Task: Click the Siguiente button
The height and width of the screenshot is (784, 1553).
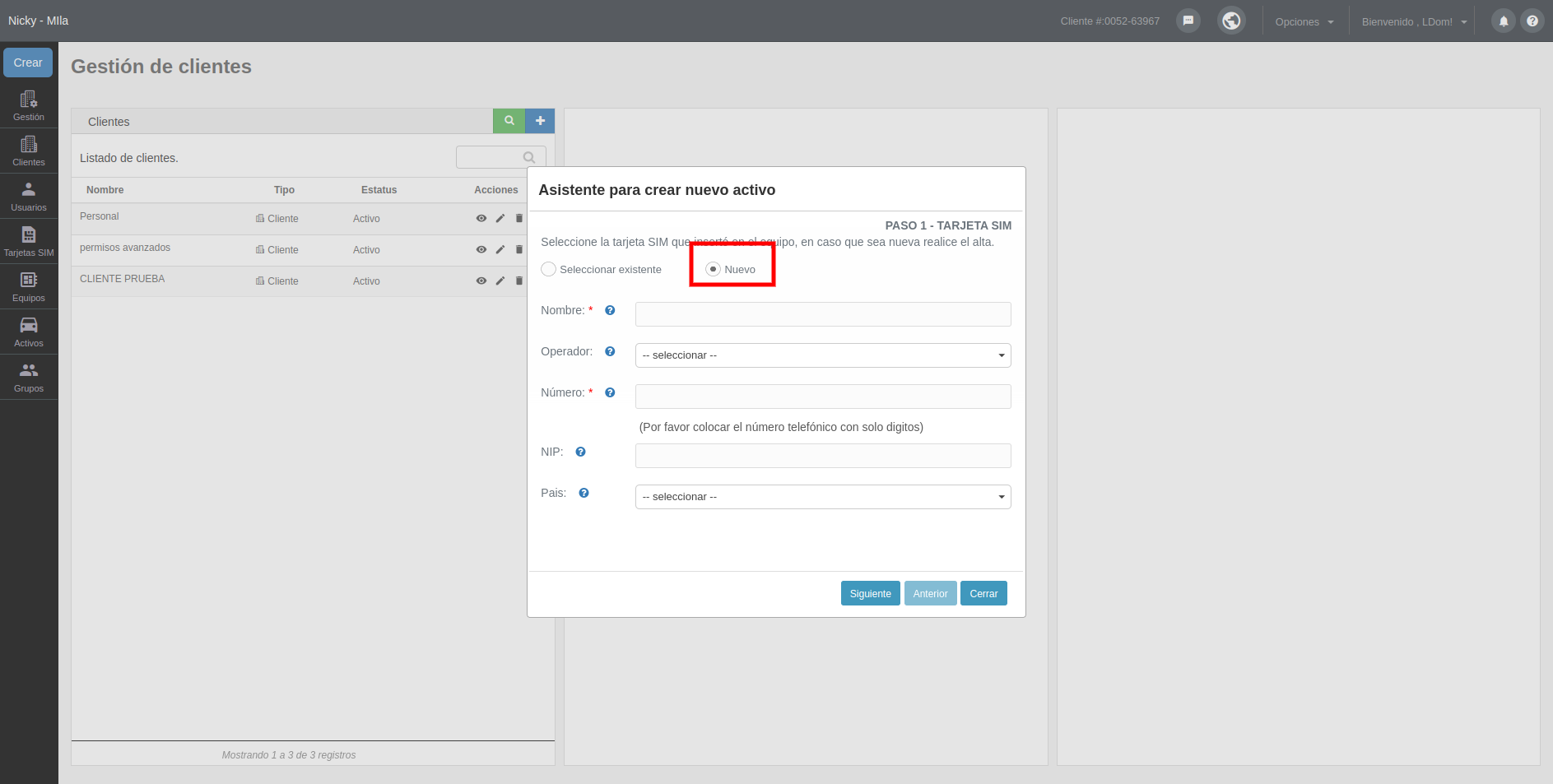Action: pyautogui.click(x=870, y=593)
